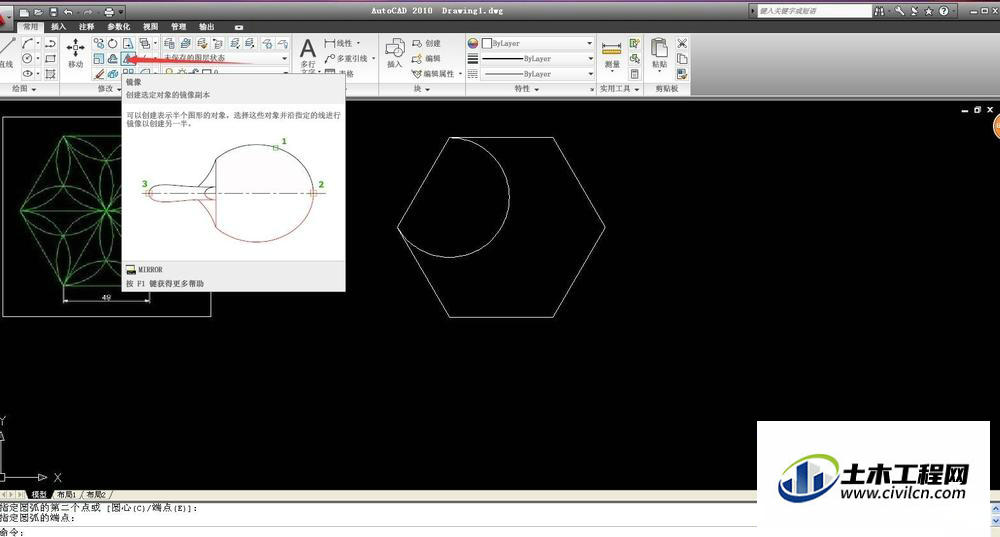Select the Rotate tool
Image resolution: width=1000 pixels, height=537 pixels.
[x=113, y=43]
